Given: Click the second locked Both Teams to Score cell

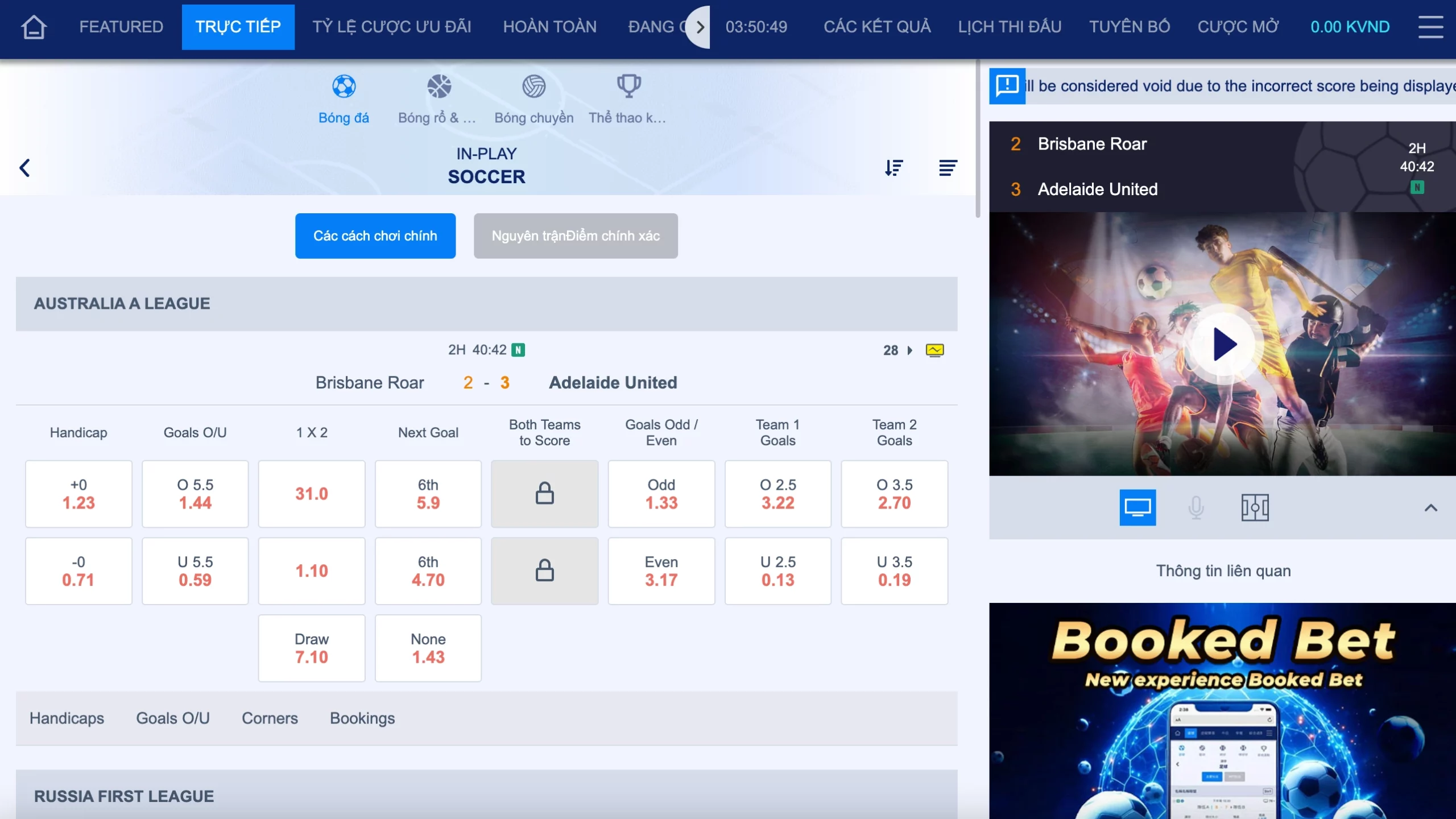Looking at the screenshot, I should coord(544,570).
